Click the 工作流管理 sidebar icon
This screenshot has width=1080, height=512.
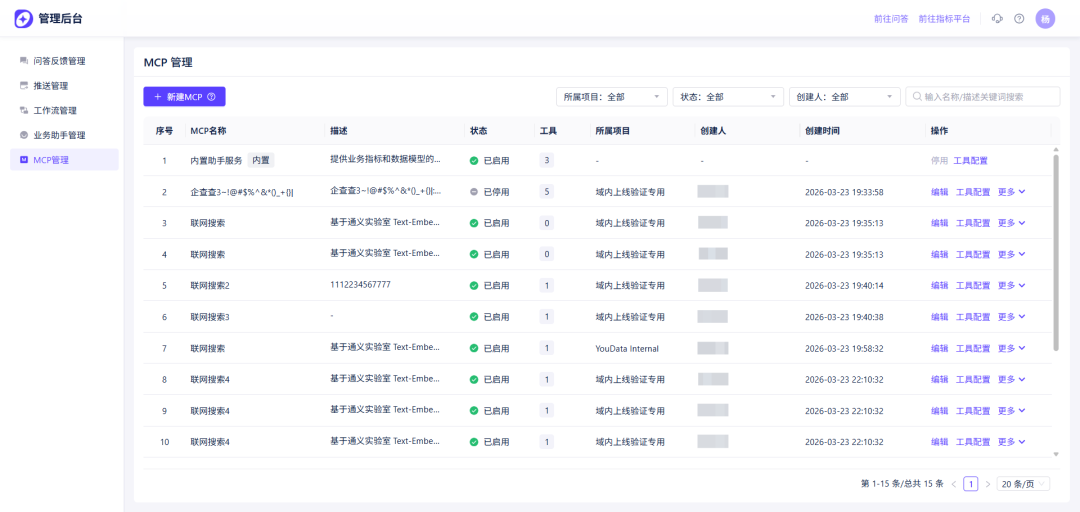(24, 110)
